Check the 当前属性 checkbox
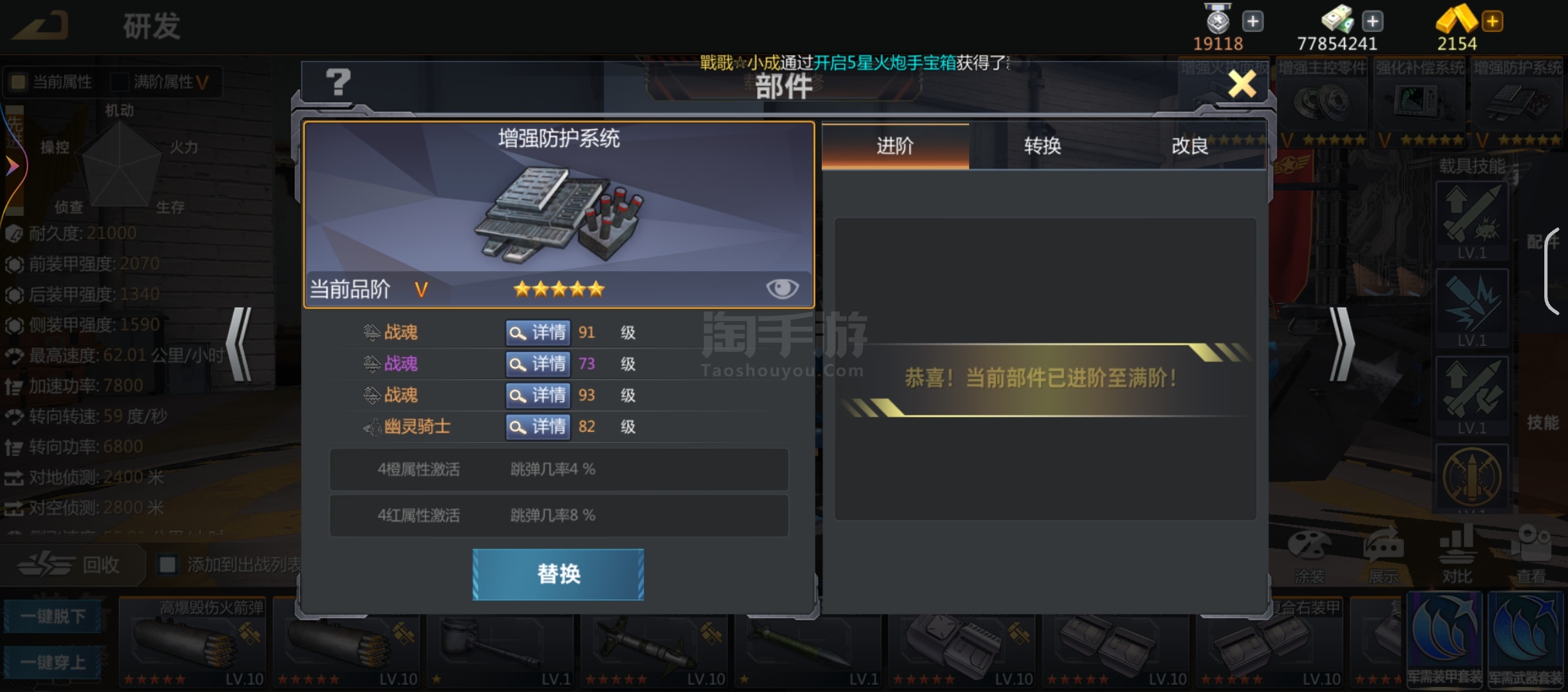This screenshot has height=692, width=1568. click(19, 82)
